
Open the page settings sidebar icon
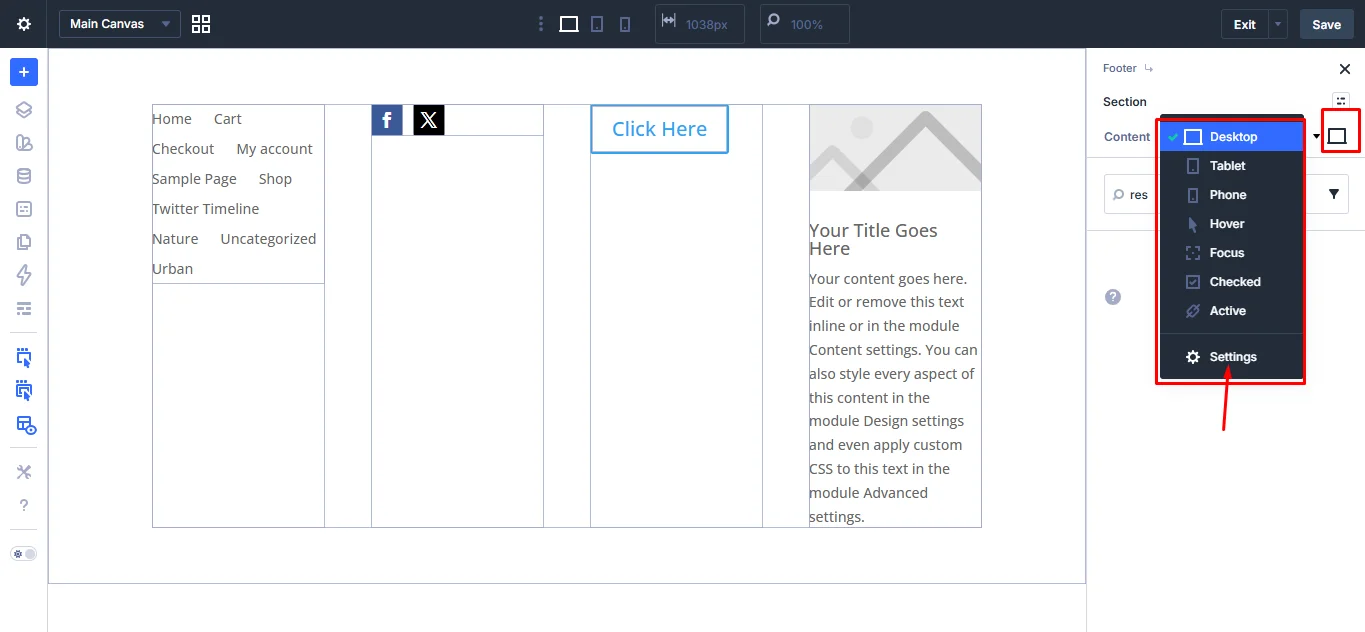24,209
